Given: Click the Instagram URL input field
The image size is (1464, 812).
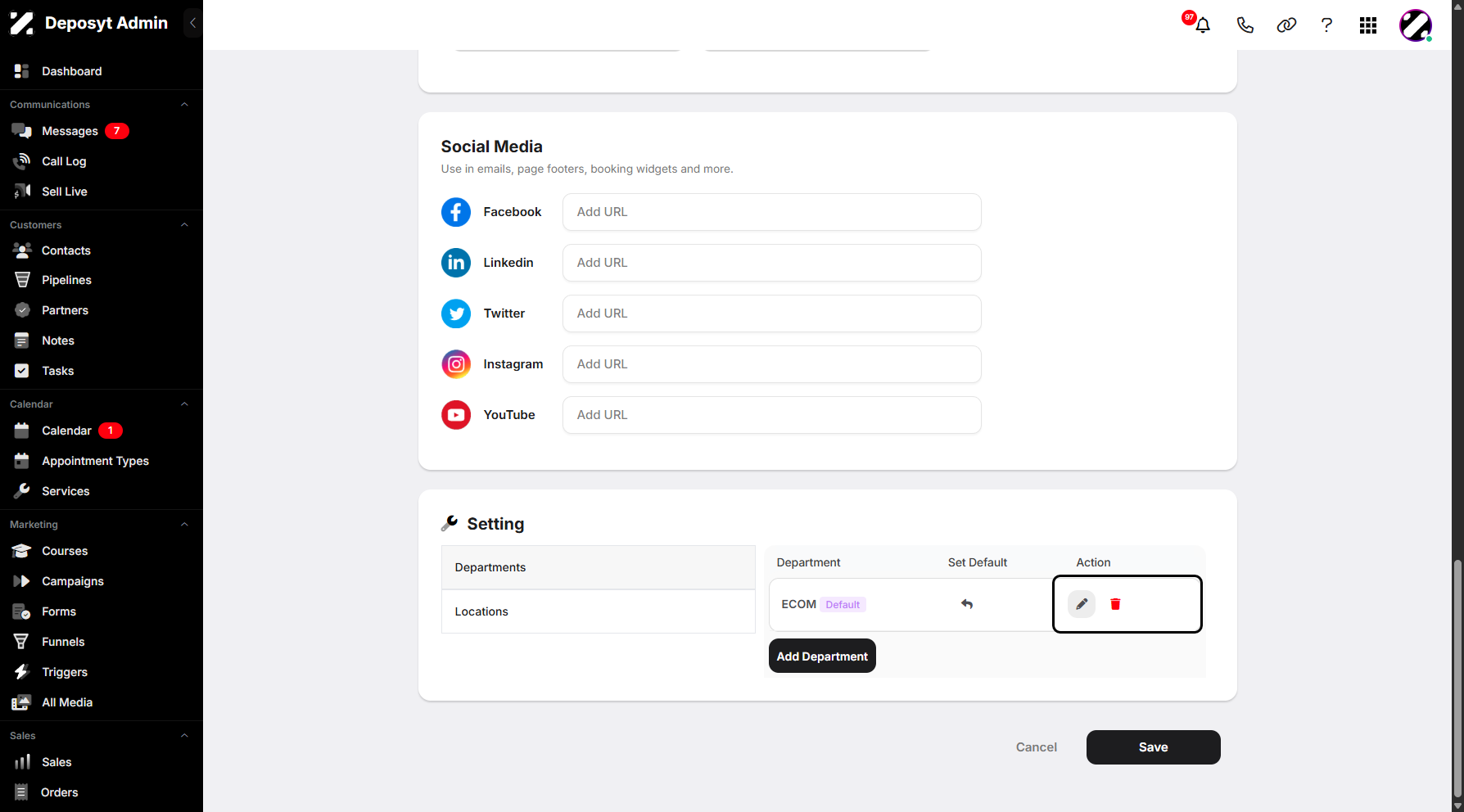Looking at the screenshot, I should (x=771, y=364).
